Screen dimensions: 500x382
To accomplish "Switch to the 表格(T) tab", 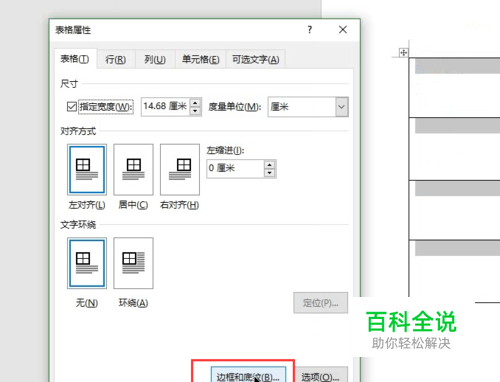I will click(75, 59).
